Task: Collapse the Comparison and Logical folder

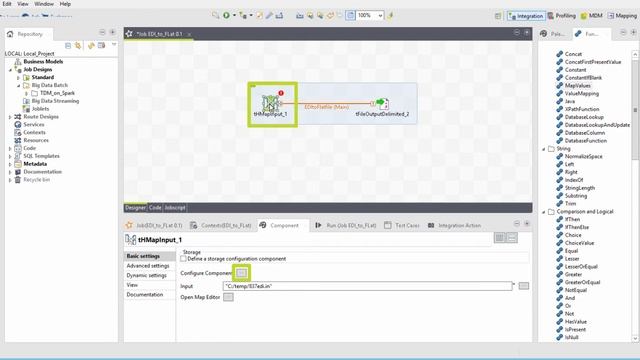Action: [x=544, y=212]
